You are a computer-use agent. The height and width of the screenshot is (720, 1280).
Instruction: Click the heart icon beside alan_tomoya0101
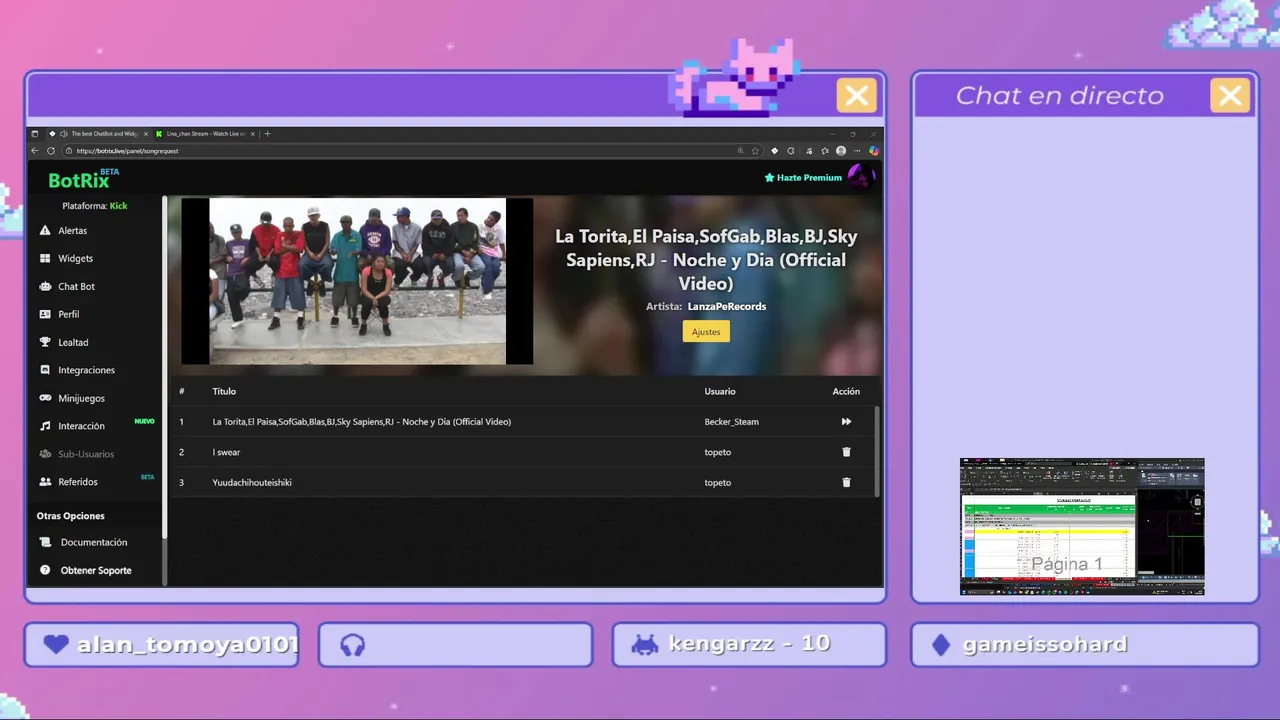(56, 644)
